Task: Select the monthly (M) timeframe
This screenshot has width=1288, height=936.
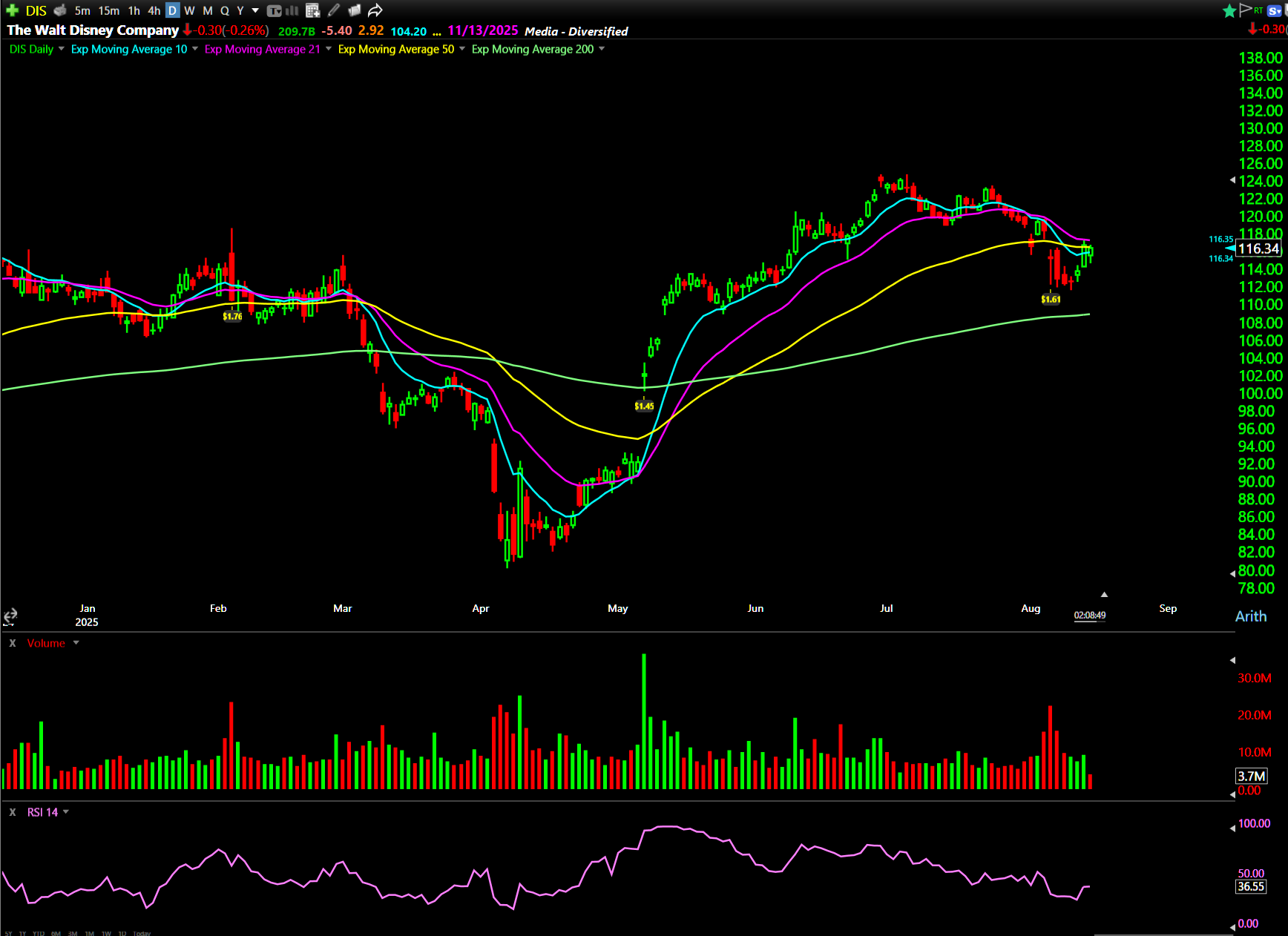Action: [x=208, y=10]
